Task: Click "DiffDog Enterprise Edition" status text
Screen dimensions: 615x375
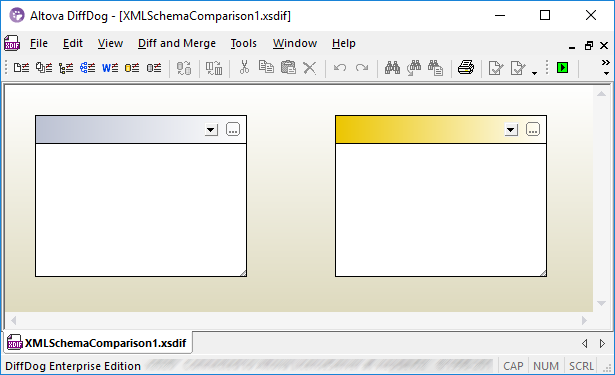Action: (x=73, y=366)
